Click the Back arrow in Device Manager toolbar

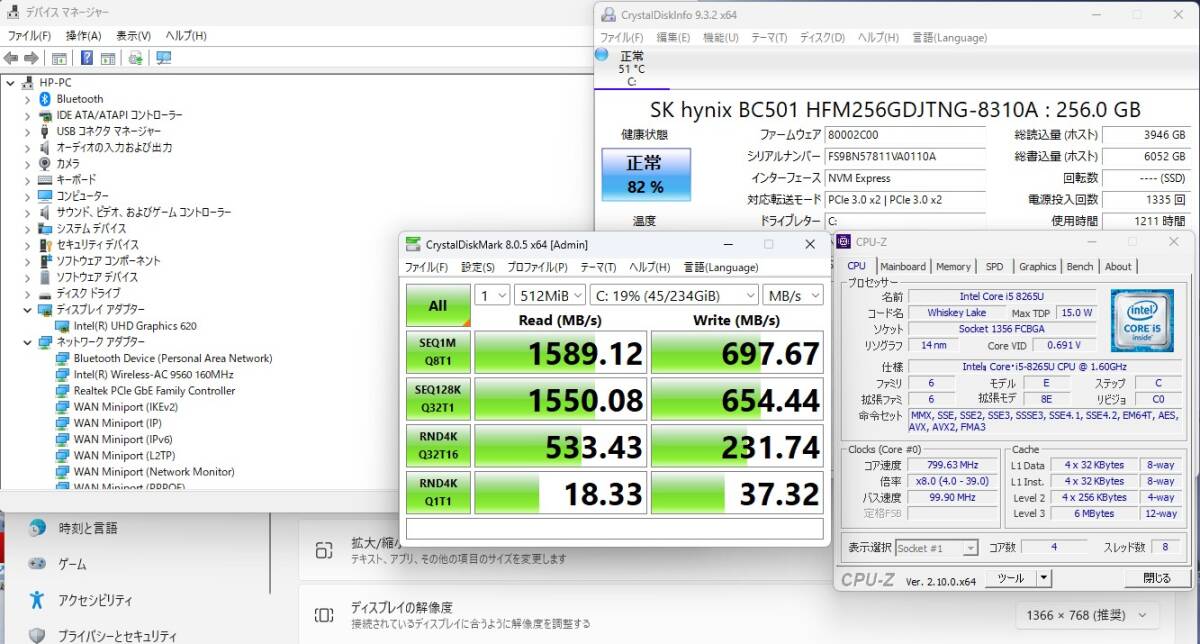click(x=11, y=58)
